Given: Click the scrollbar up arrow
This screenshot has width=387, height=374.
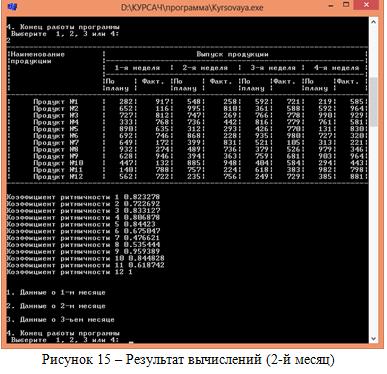Looking at the screenshot, I should click(373, 22).
